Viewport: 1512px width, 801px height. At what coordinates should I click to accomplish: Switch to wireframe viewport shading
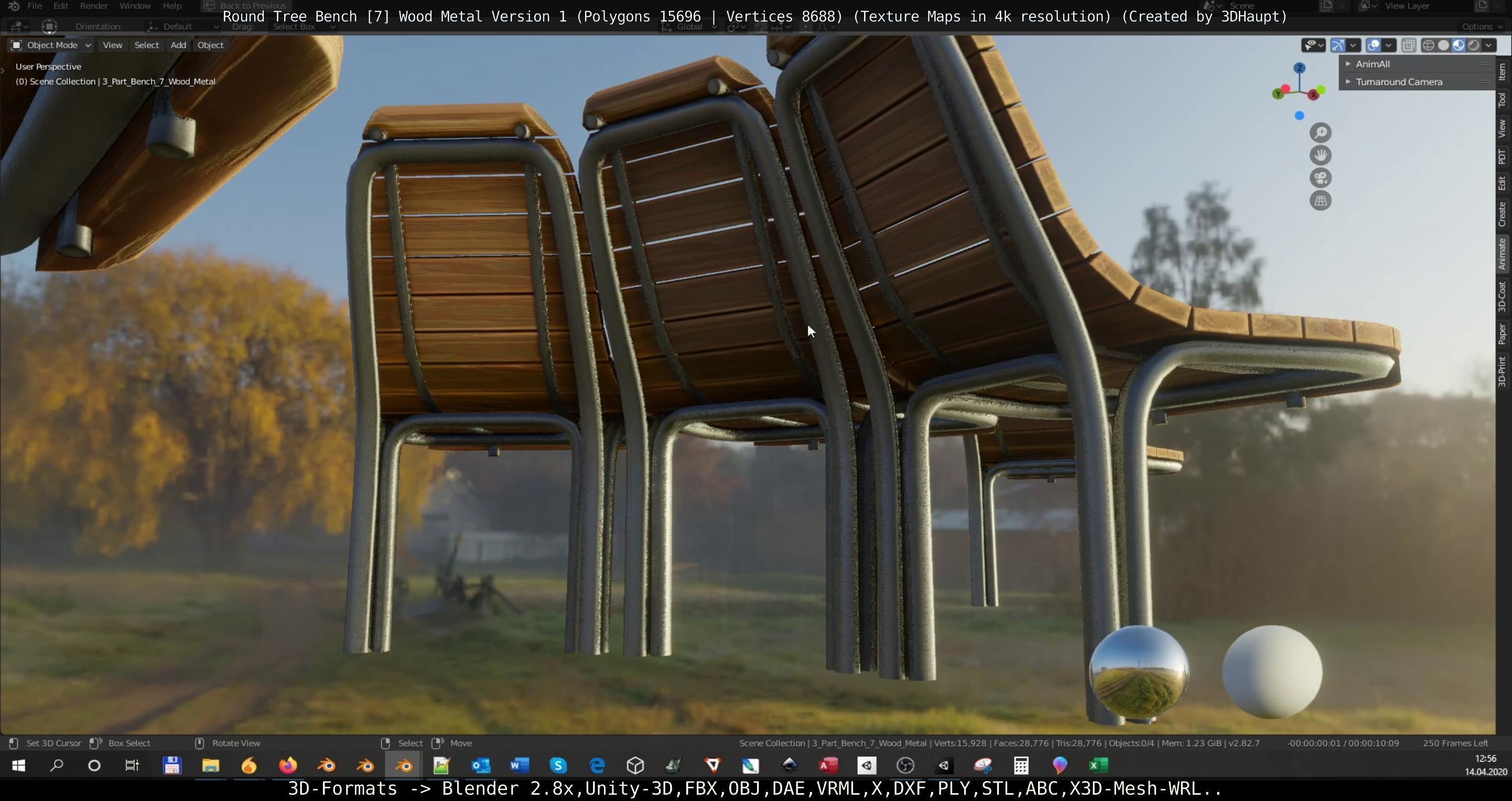(1428, 45)
